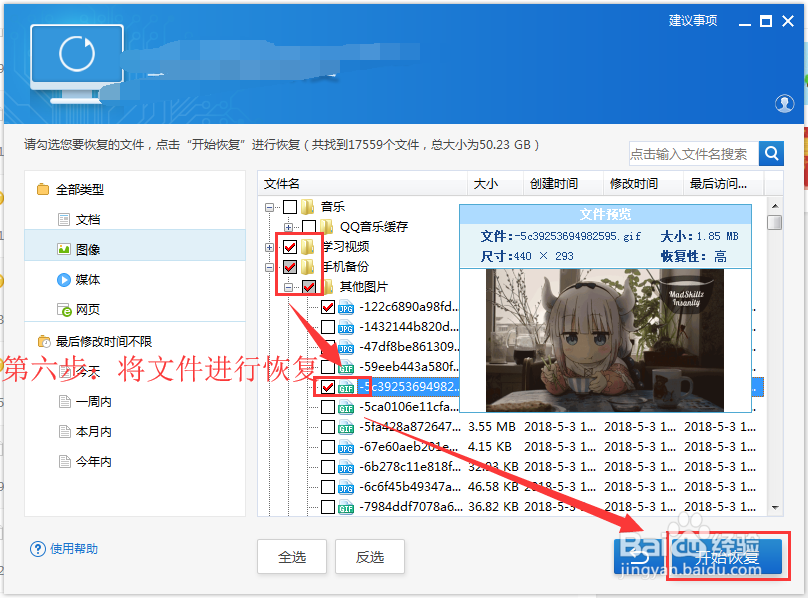Image resolution: width=808 pixels, height=598 pixels.
Task: Click the GIF icon of -5ca0106e11cfa
Action: 346,407
